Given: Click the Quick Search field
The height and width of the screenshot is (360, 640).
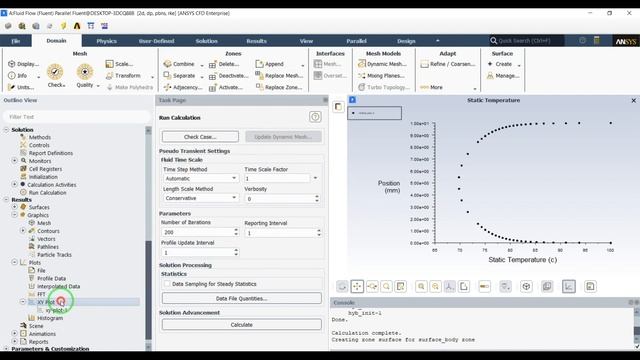Looking at the screenshot, I should click(527, 40).
